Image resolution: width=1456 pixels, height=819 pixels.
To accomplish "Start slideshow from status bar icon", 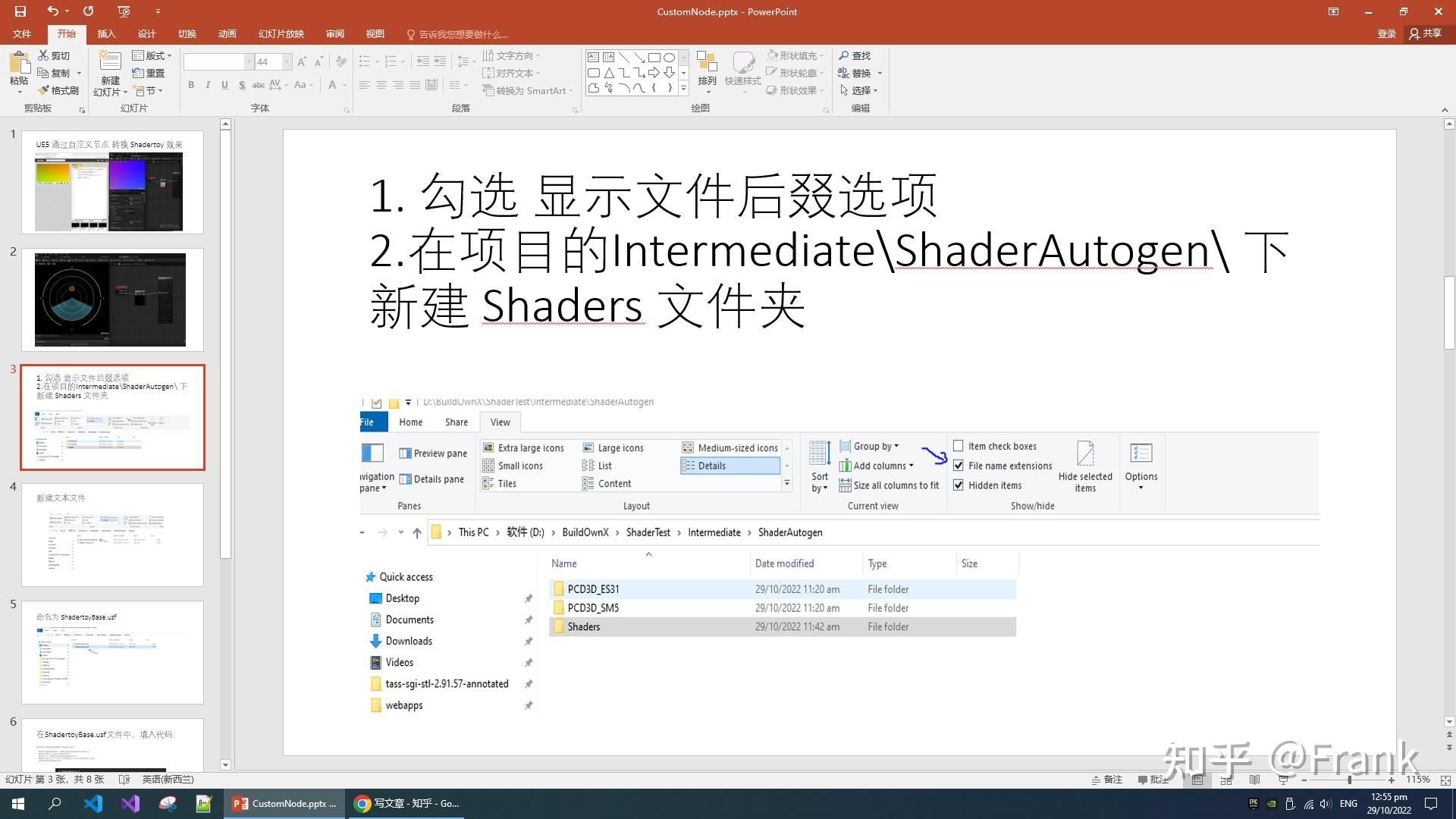I will (1284, 780).
